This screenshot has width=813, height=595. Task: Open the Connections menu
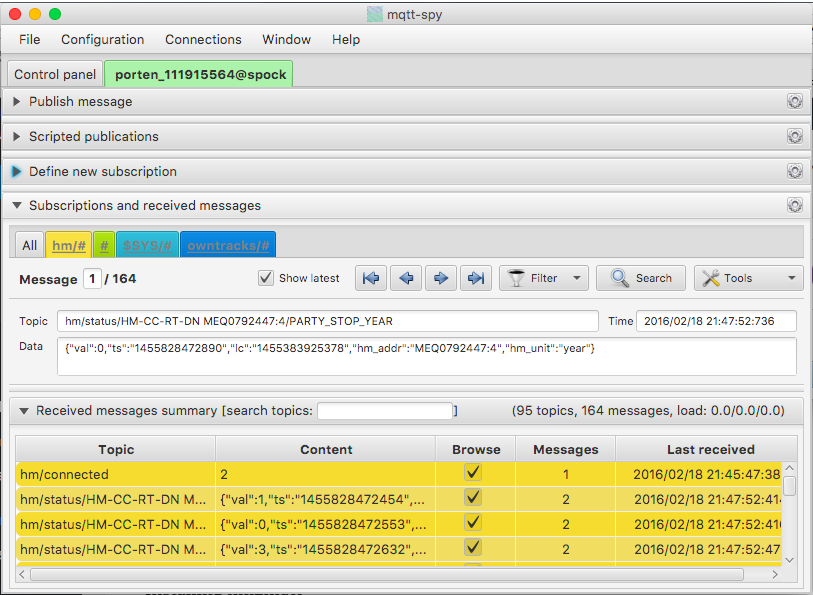tap(203, 39)
